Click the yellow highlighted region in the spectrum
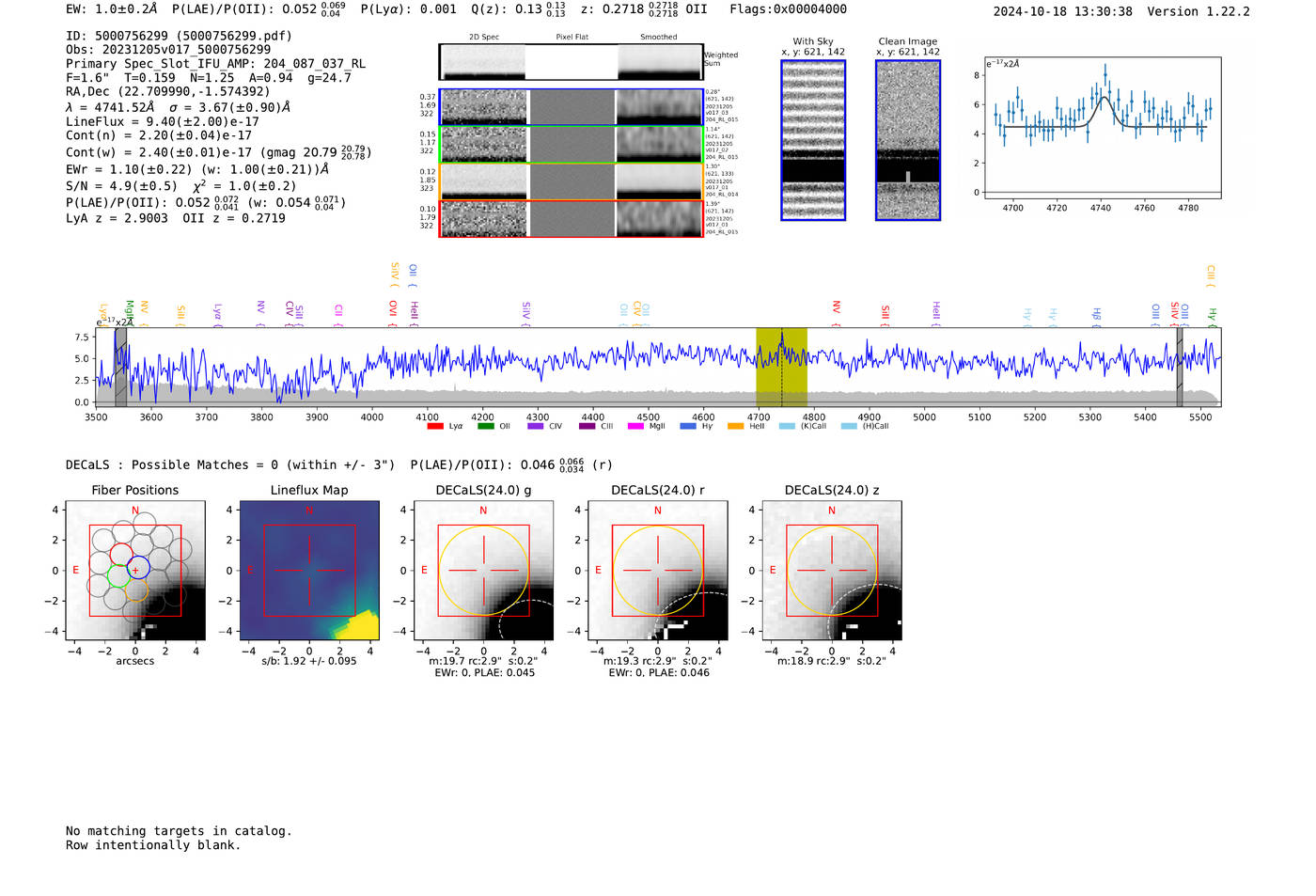Screen dimensions: 1316x896 point(781,367)
